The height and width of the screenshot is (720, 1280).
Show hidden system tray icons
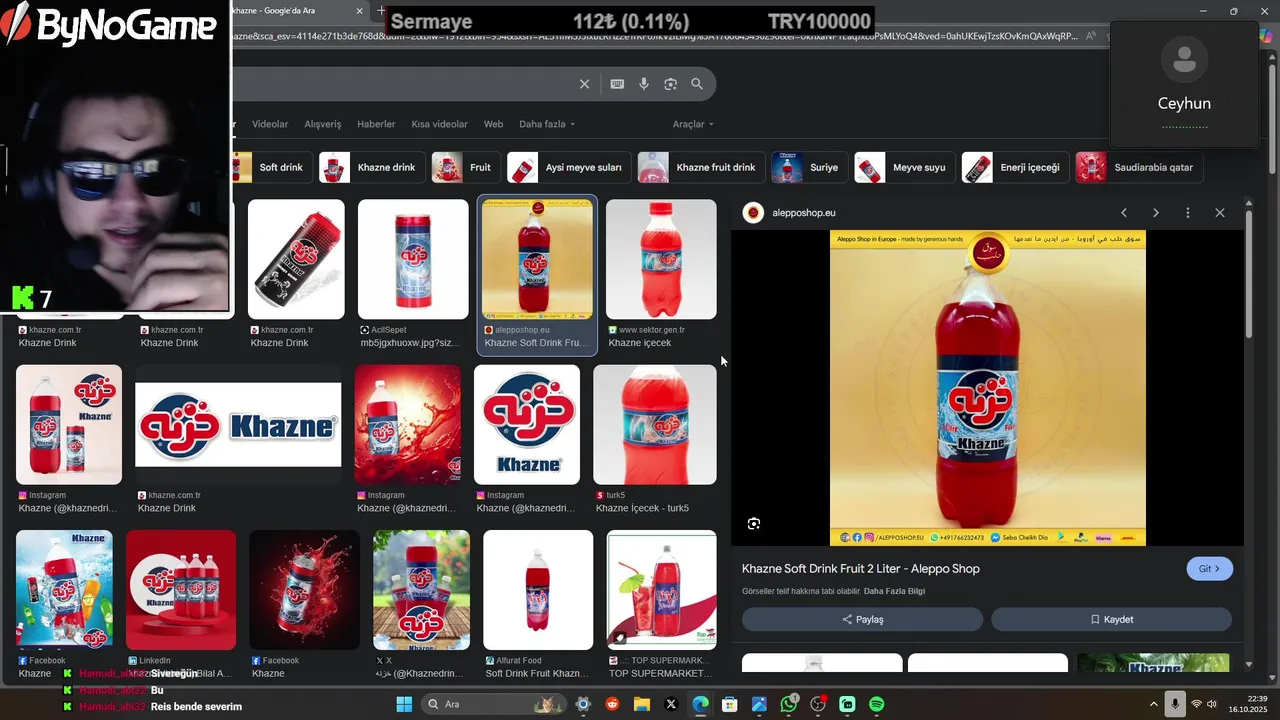(x=1153, y=704)
